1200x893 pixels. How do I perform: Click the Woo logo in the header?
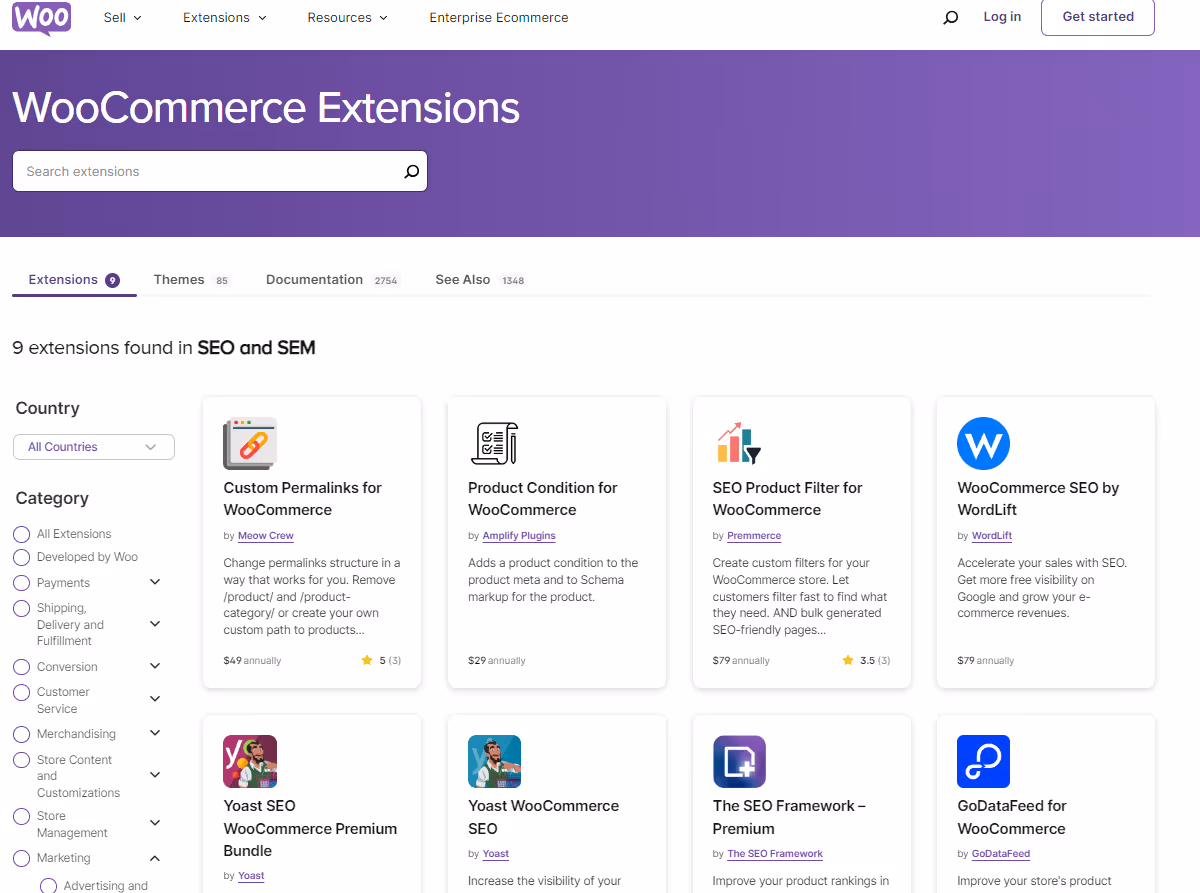pos(40,19)
